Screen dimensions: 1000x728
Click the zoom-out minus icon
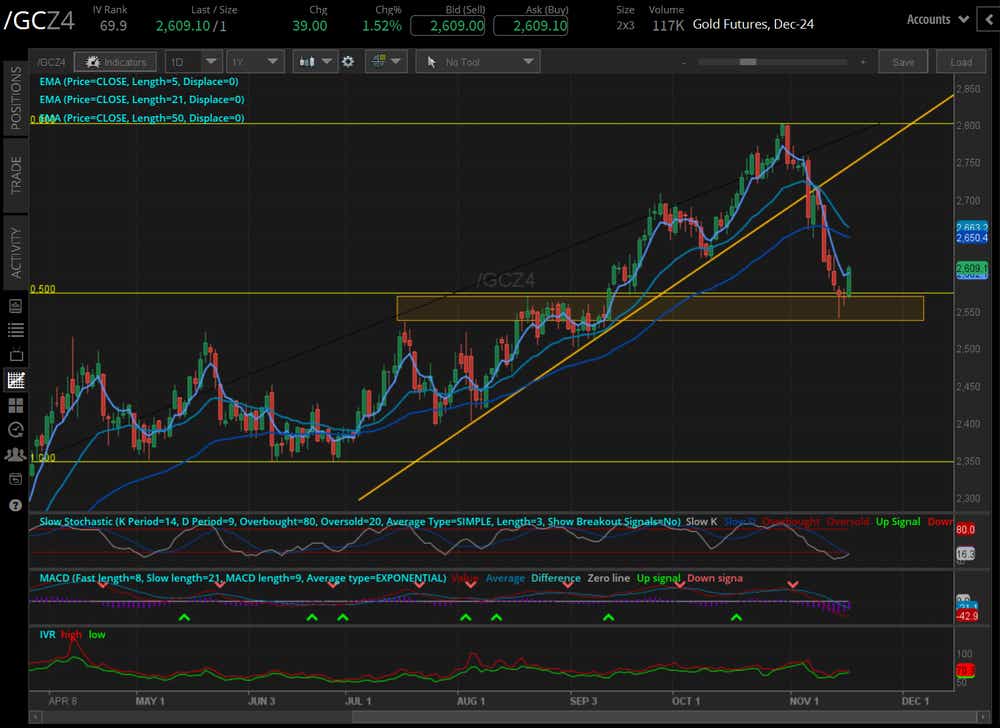(684, 62)
